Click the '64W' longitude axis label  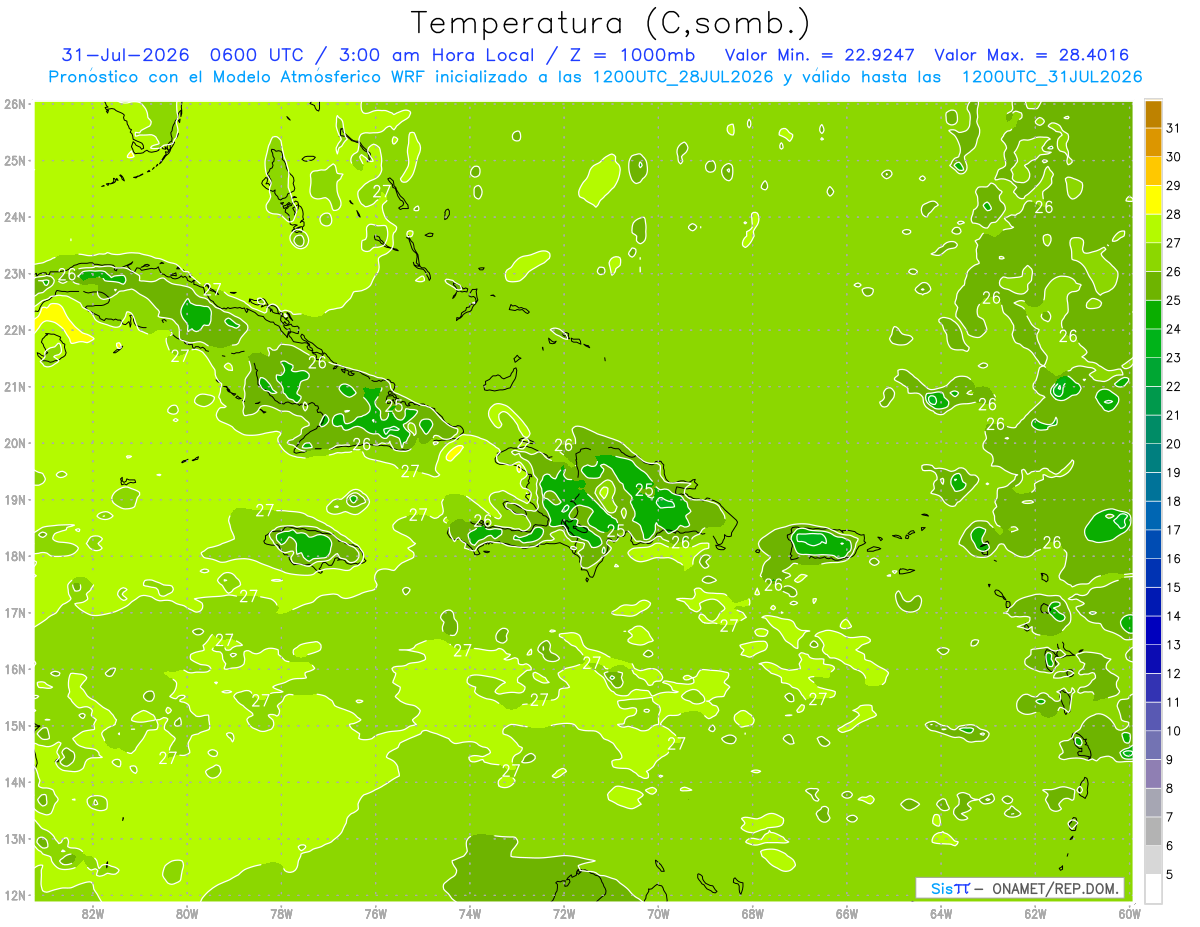941,913
